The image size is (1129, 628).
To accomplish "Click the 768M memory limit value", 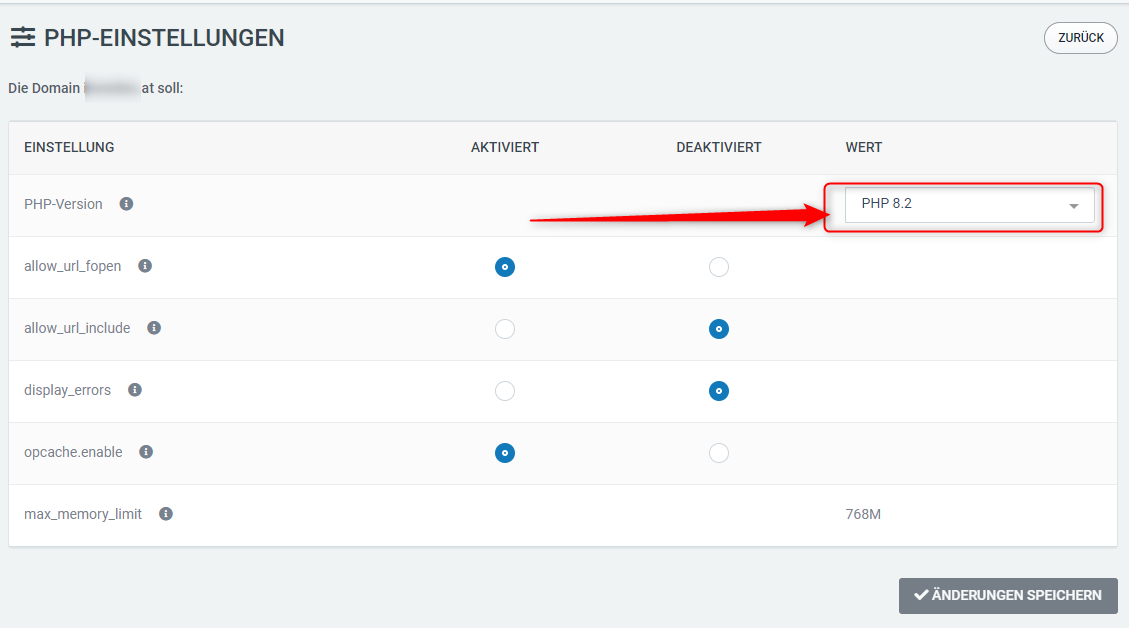I will (863, 514).
